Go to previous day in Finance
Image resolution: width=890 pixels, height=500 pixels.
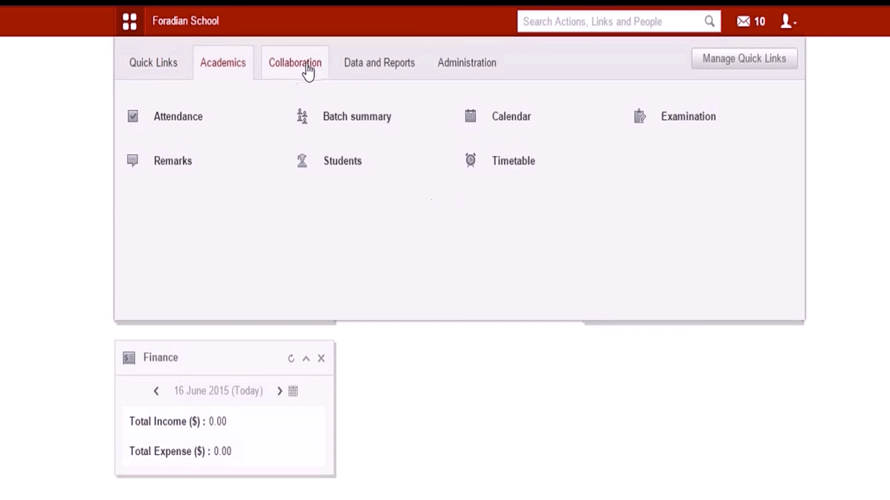coord(156,391)
